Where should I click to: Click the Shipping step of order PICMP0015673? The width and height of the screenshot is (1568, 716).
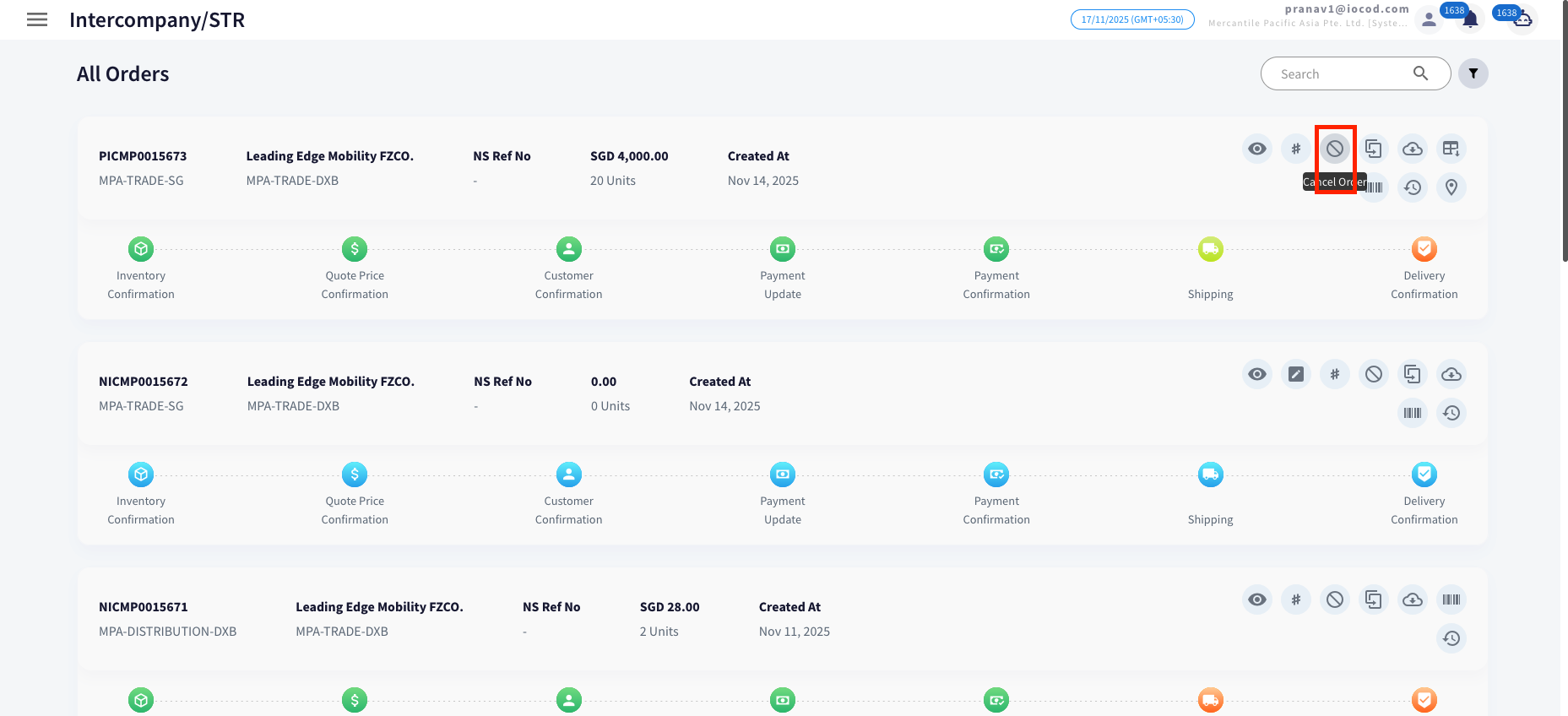[x=1210, y=250]
